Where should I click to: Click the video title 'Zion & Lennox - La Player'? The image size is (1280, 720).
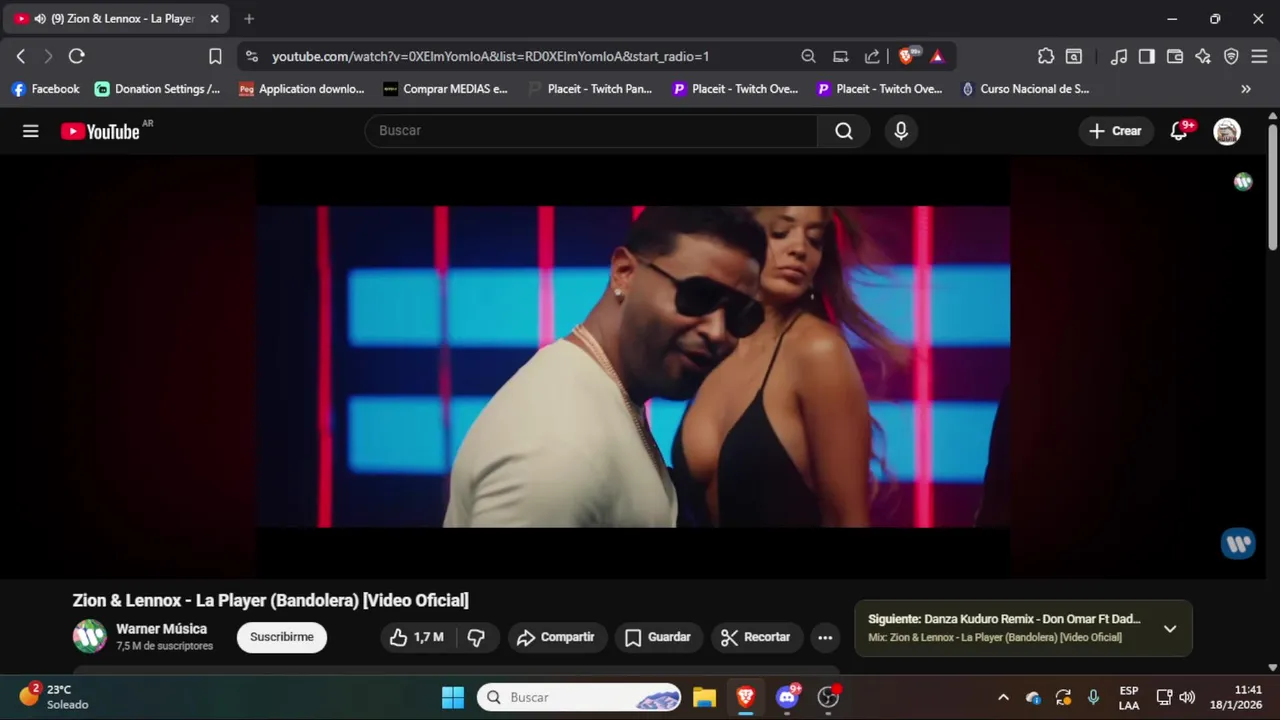click(270, 600)
